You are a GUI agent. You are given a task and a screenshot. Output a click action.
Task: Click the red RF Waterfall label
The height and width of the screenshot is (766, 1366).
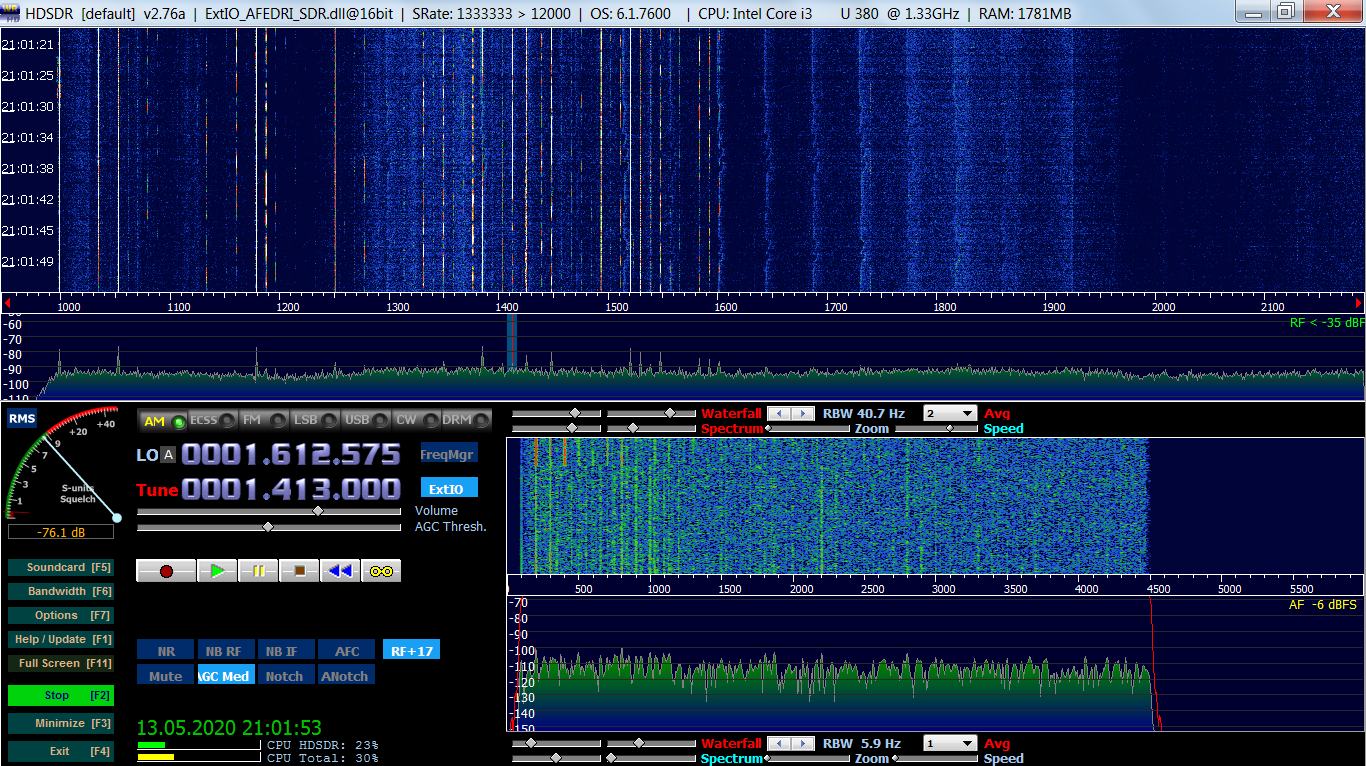point(731,413)
